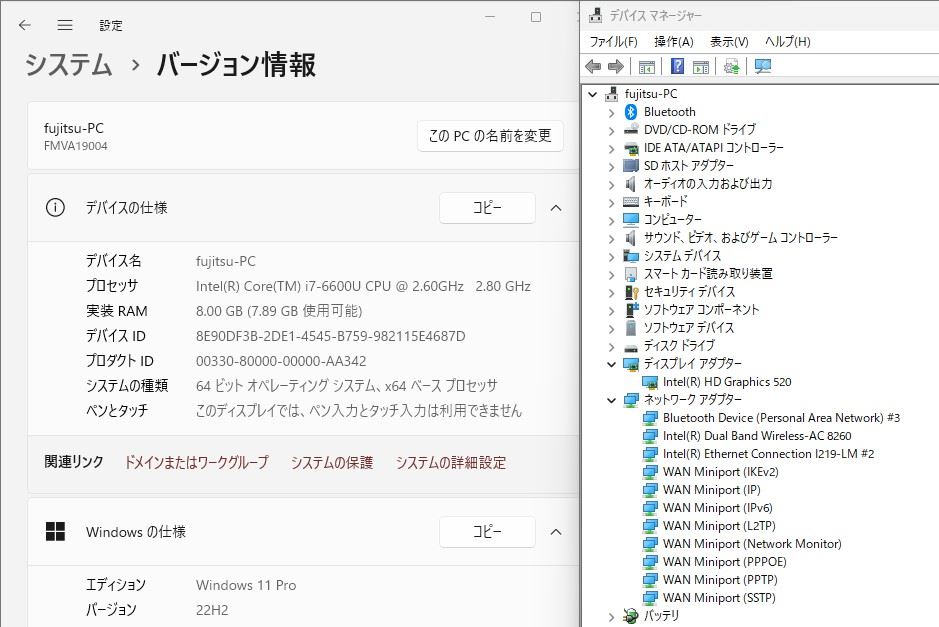
Task: Expand サウンド、ビデオ、およびゲーム コントローラー
Action: (x=611, y=238)
